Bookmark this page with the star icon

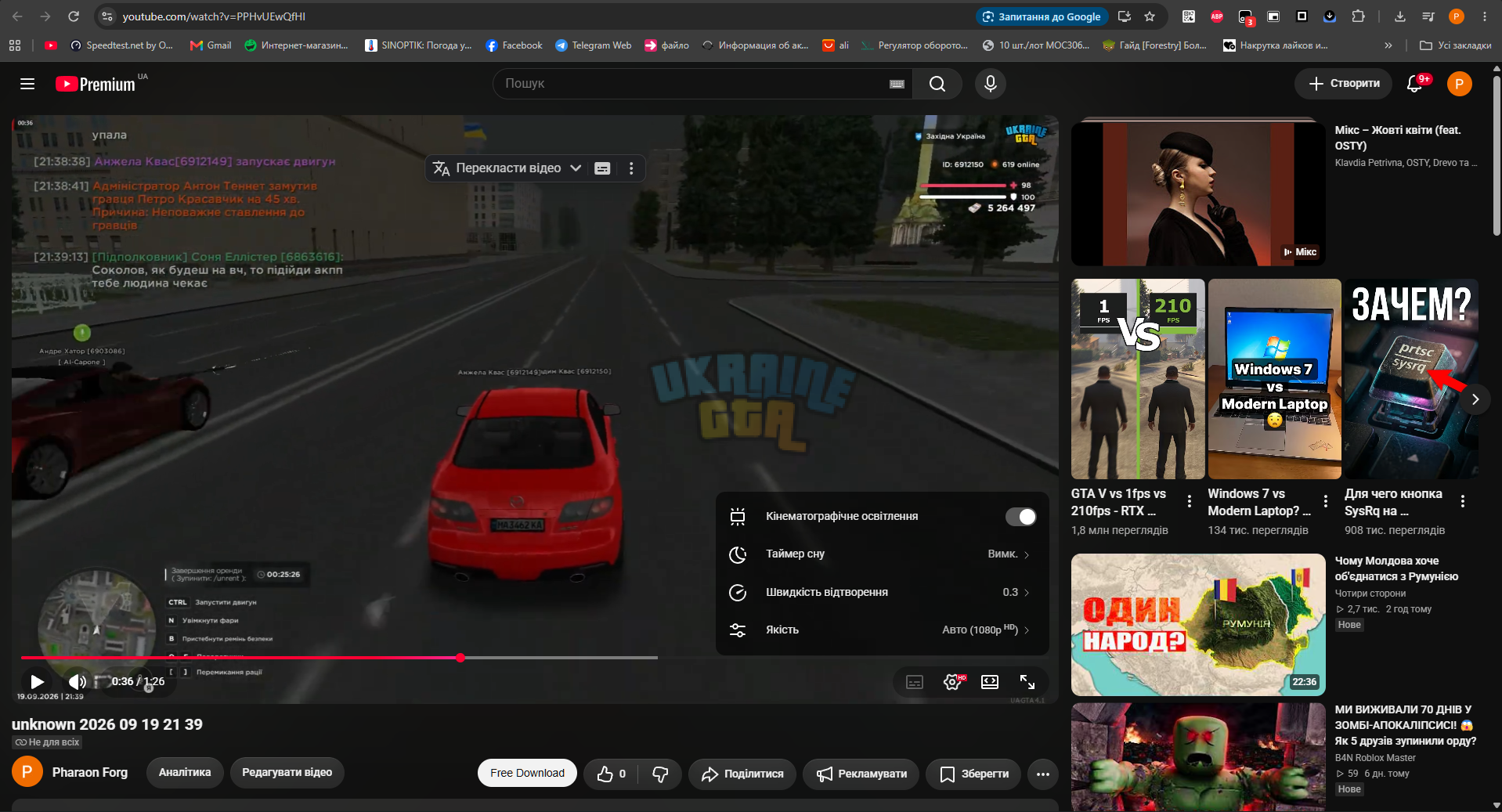[1150, 16]
